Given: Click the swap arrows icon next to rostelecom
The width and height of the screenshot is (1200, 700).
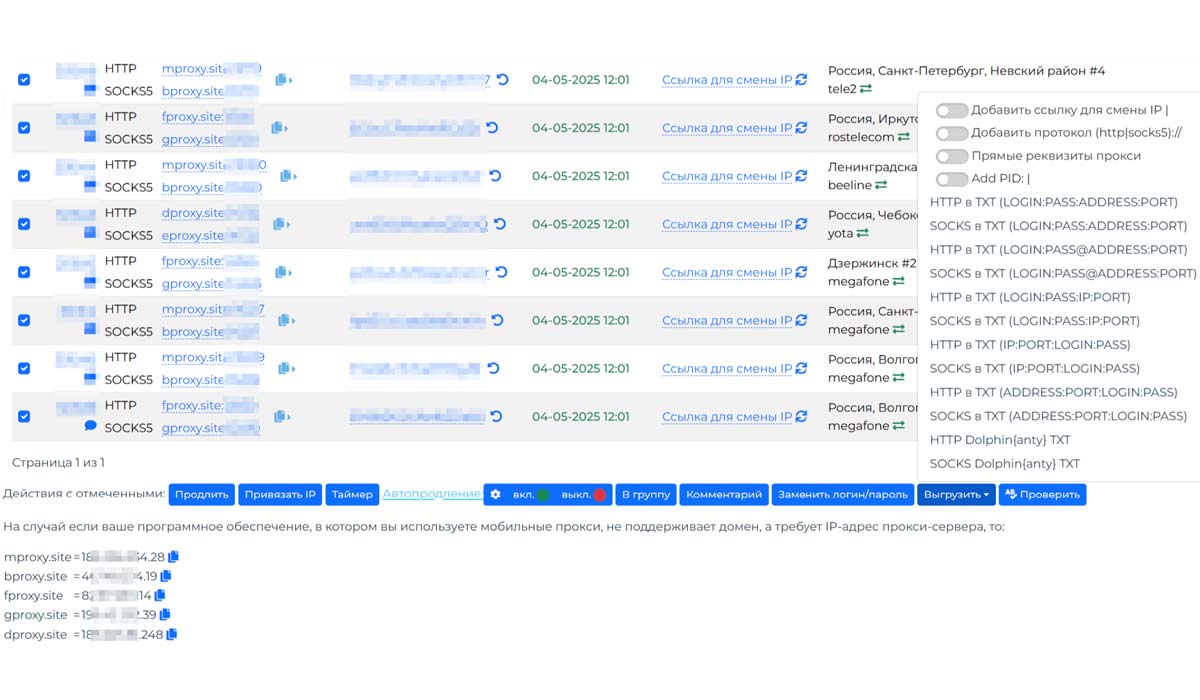Looking at the screenshot, I should (x=903, y=137).
